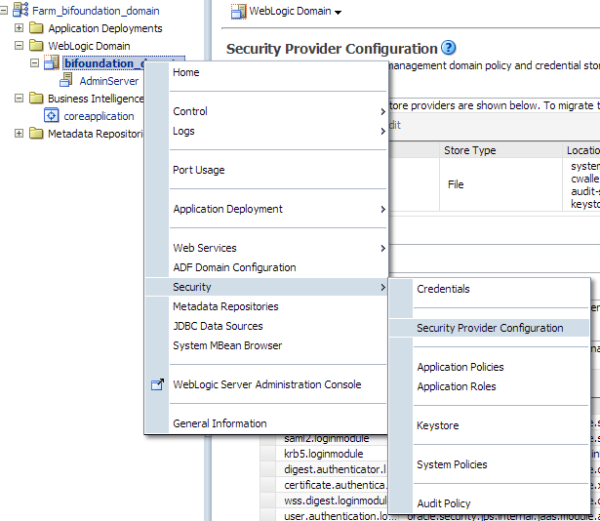This screenshot has width=600, height=521.
Task: Click the bifoundation_domain server icon
Action: point(52,63)
